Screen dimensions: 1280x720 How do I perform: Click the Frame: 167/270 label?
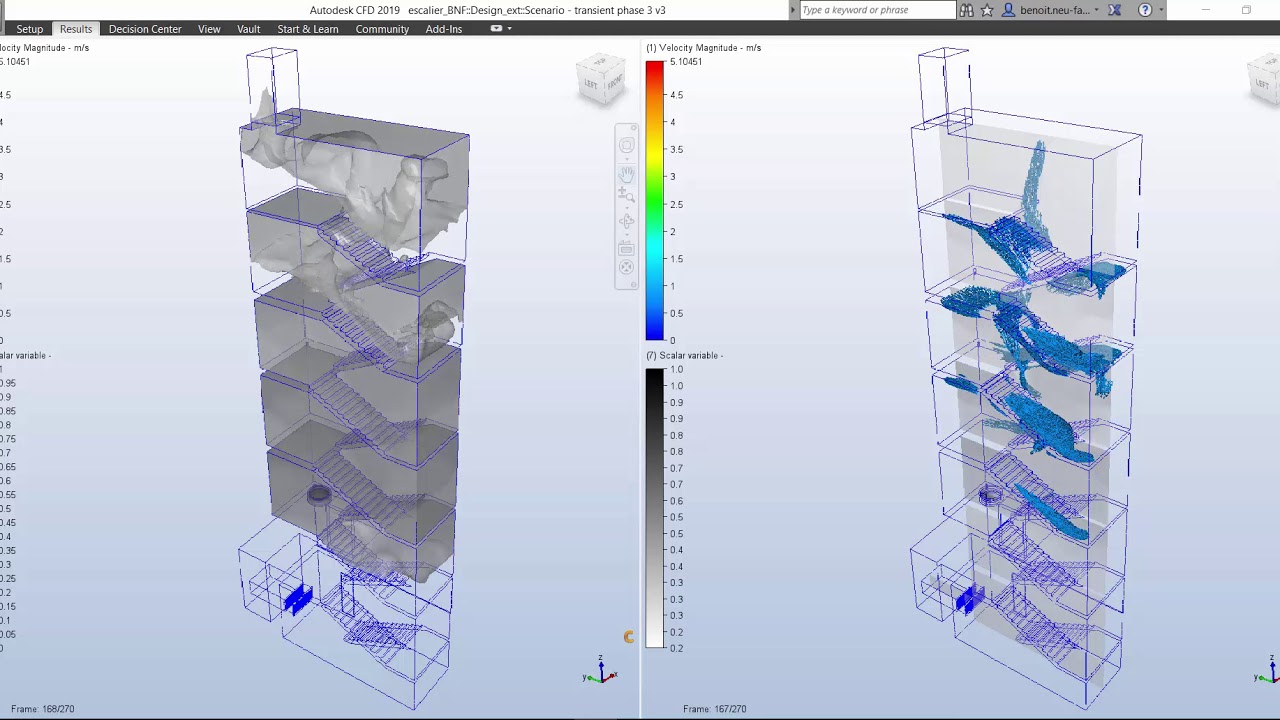point(714,709)
